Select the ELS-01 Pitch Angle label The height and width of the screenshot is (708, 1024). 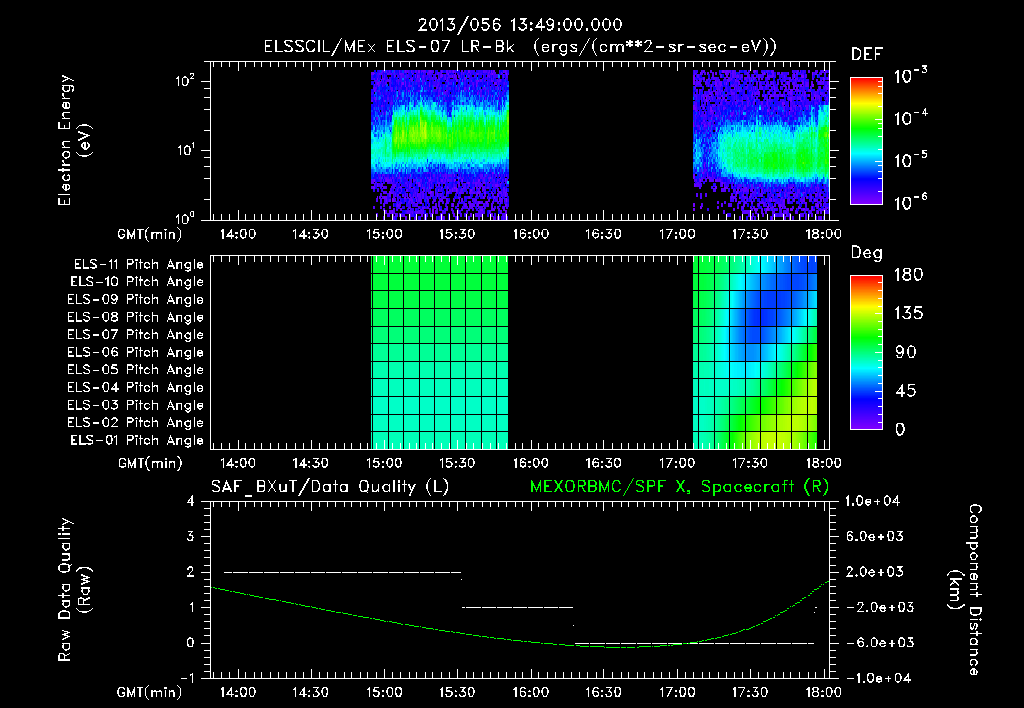137,440
